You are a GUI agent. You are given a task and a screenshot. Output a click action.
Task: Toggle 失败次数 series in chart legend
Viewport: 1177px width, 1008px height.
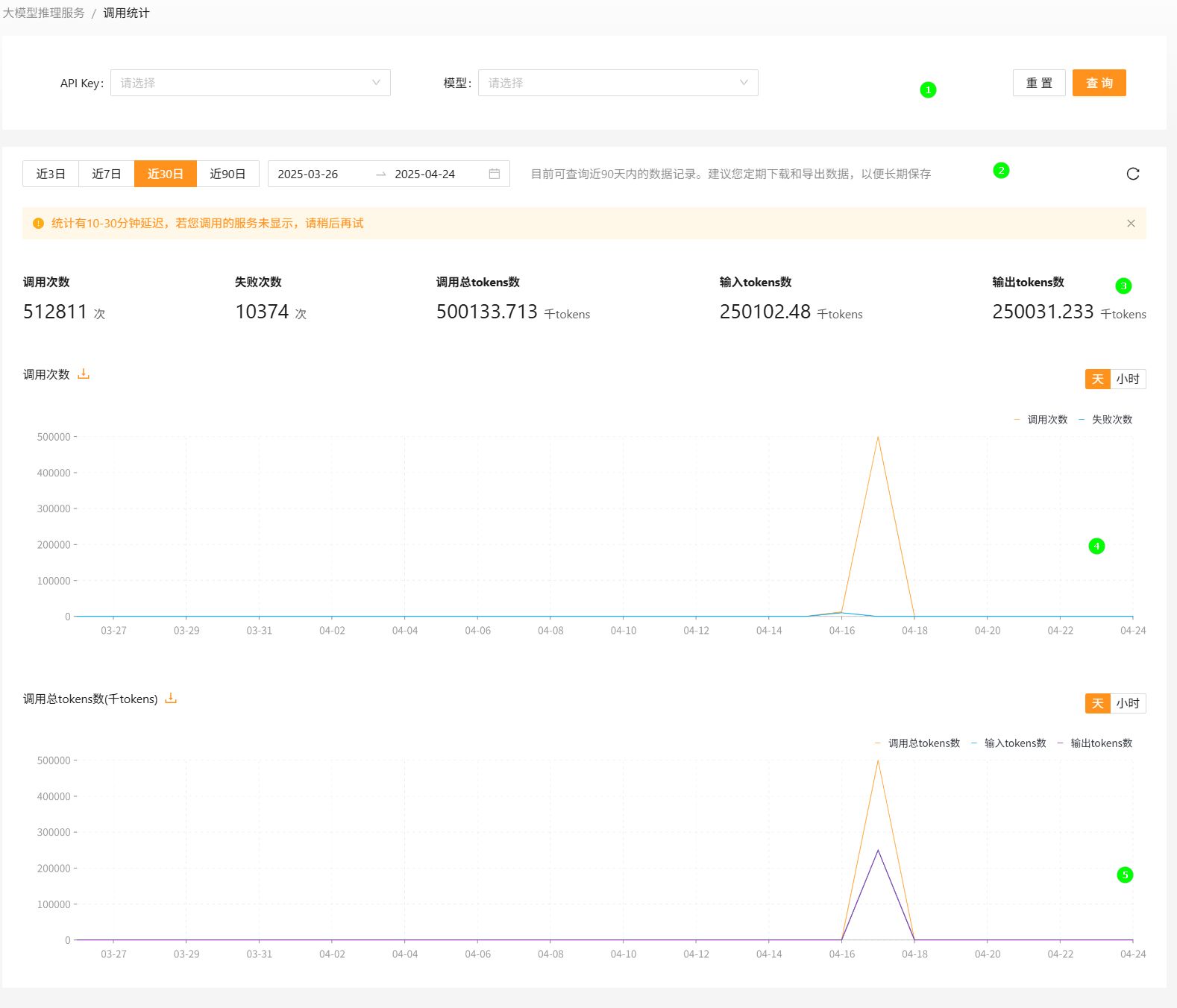coord(1105,420)
